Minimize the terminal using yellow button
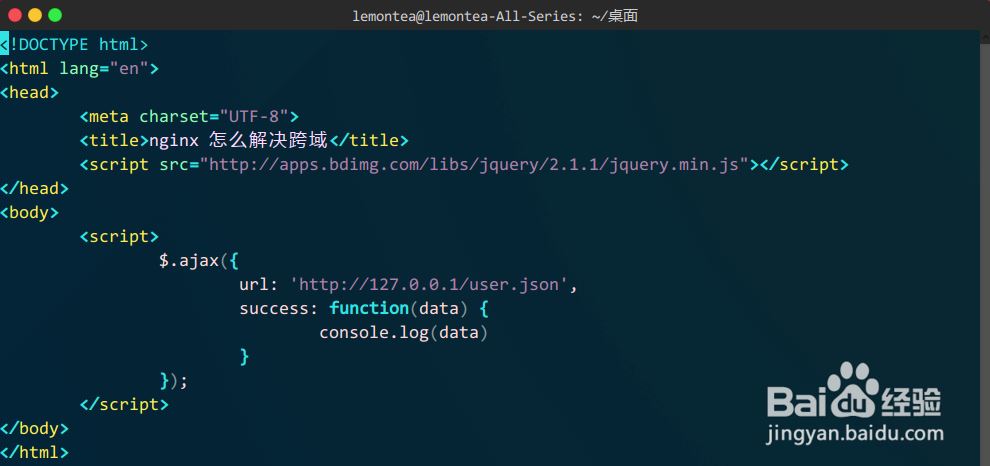 [x=35, y=15]
